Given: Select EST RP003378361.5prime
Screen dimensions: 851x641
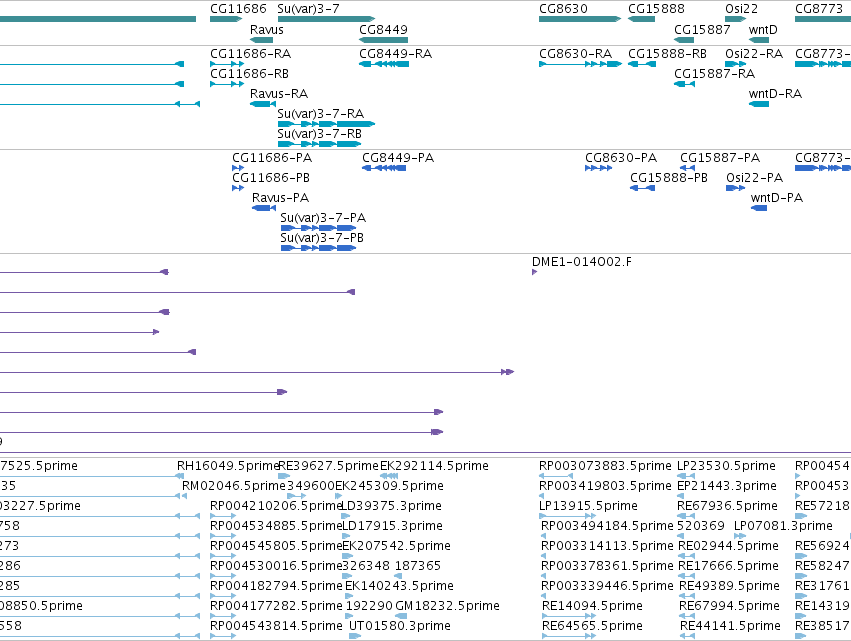Looking at the screenshot, I should (607, 566).
